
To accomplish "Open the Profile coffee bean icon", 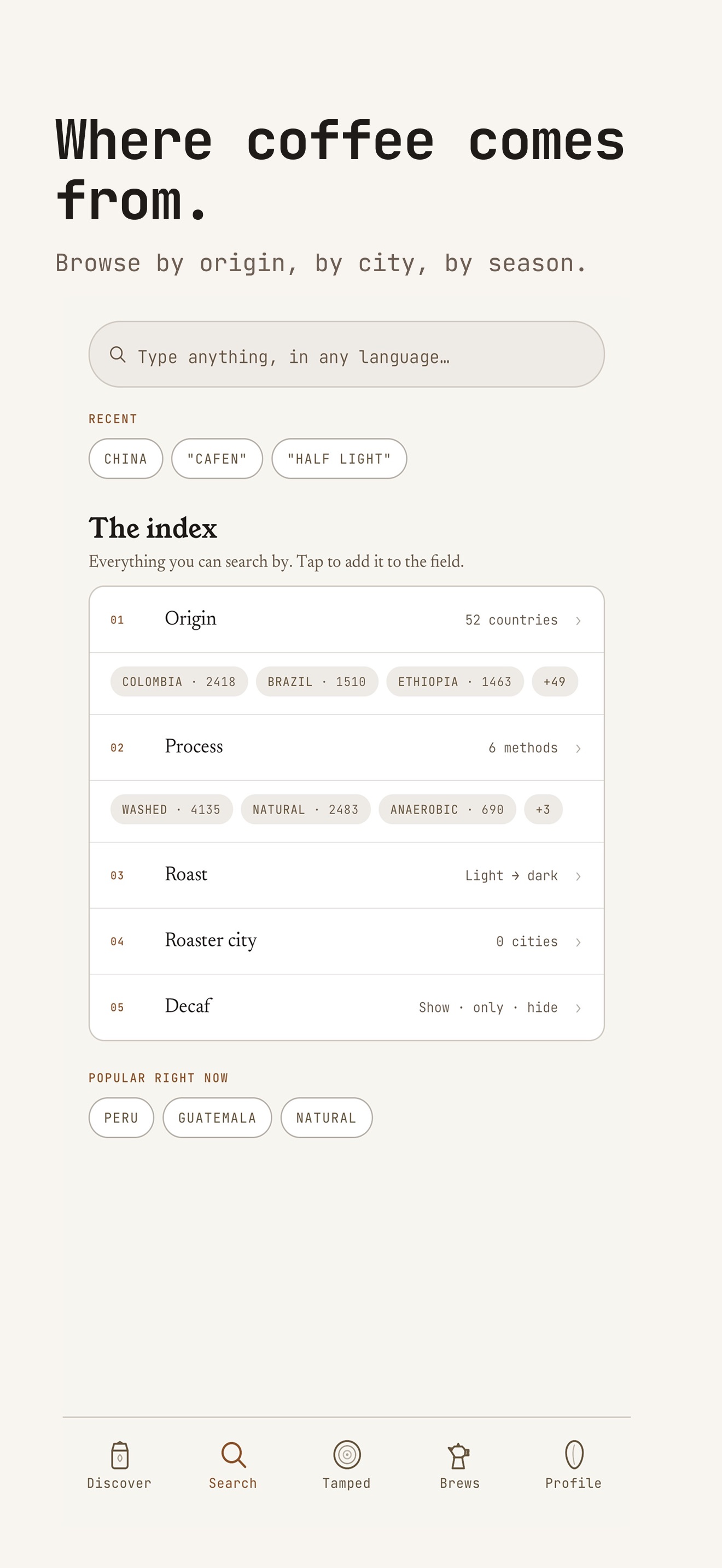I will [574, 1455].
